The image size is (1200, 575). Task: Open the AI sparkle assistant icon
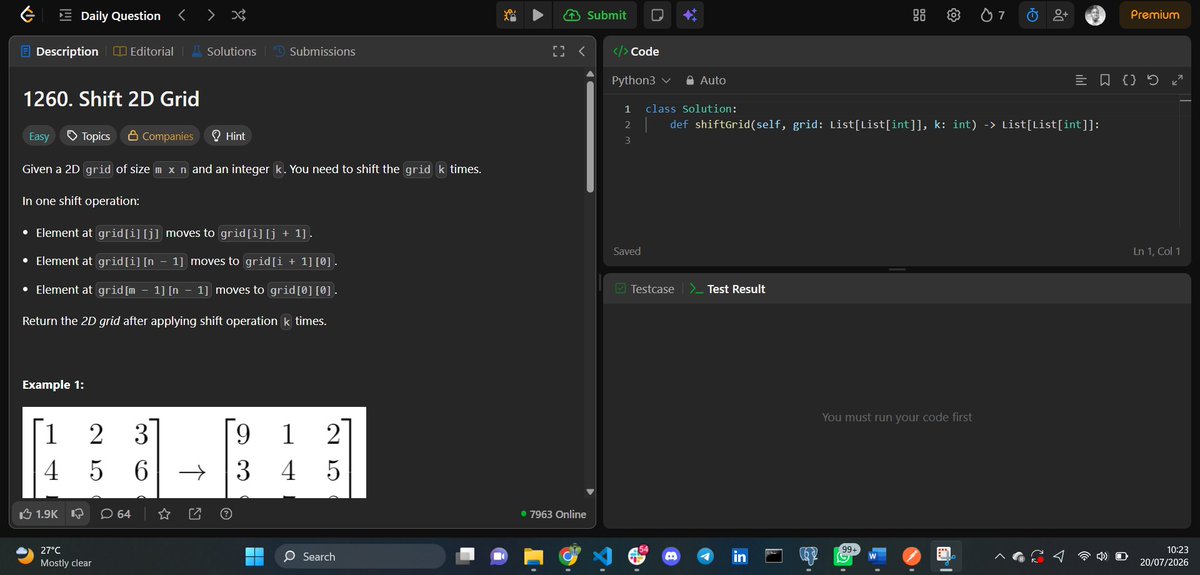coord(689,15)
